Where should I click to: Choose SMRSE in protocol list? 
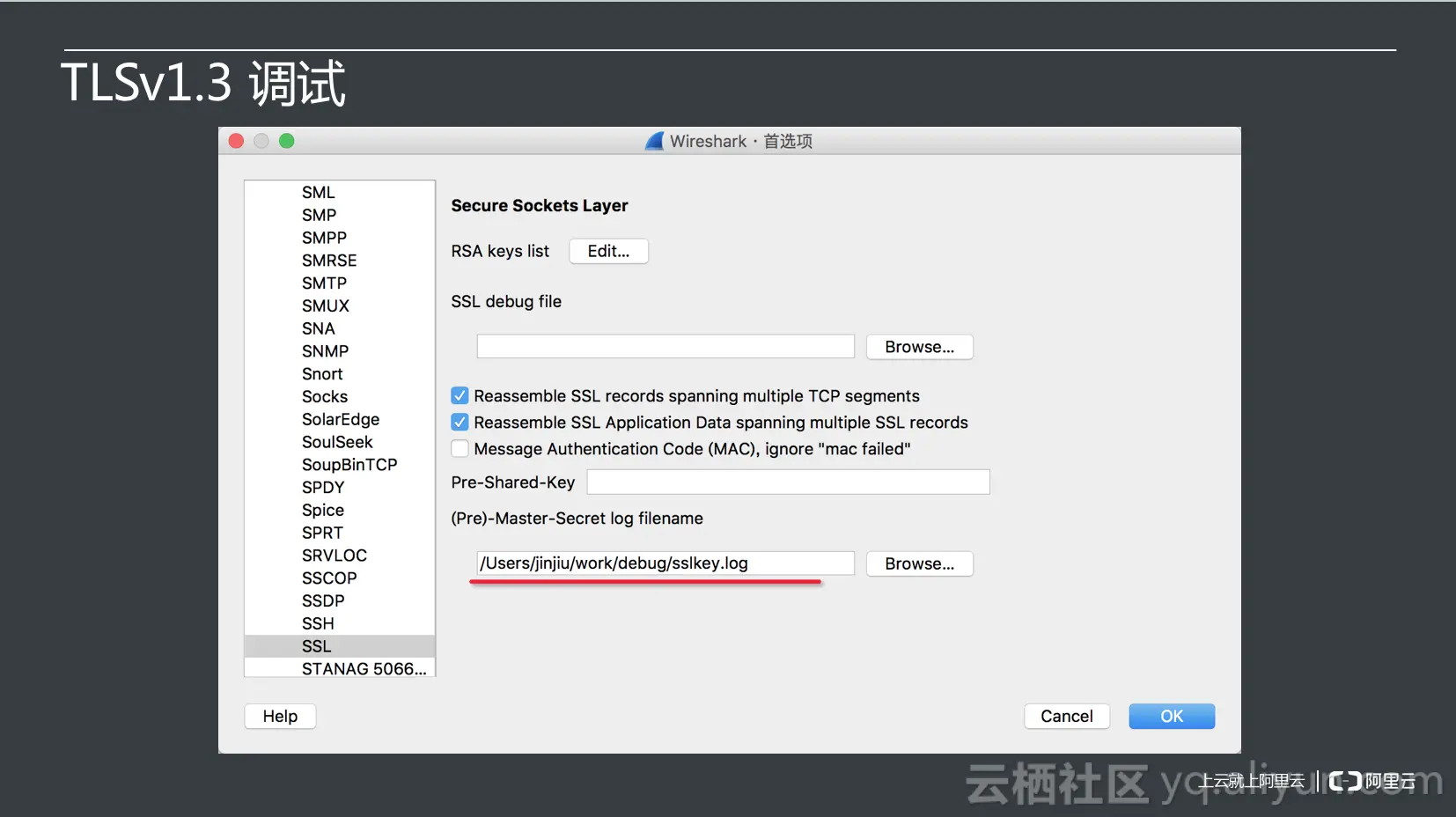pyautogui.click(x=340, y=261)
